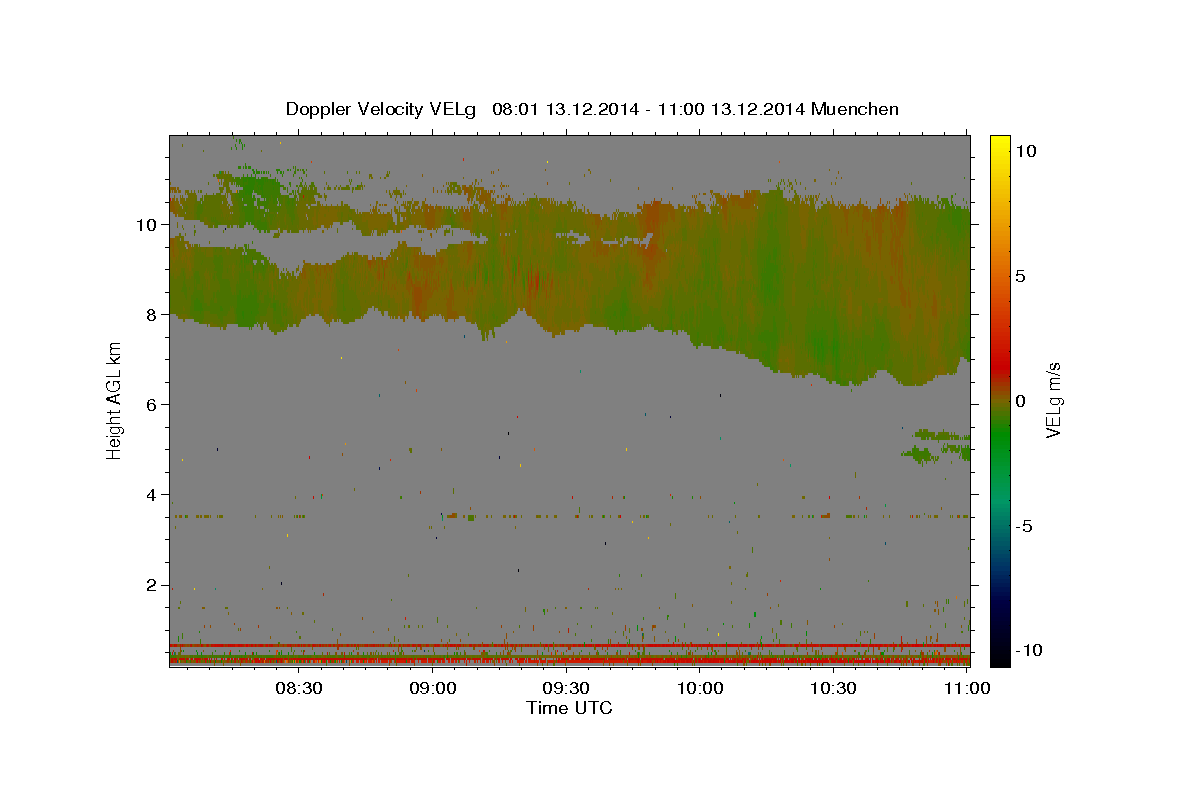Image resolution: width=1200 pixels, height=800 pixels.
Task: Click the 'Time UTC' axis label
Action: tap(569, 708)
